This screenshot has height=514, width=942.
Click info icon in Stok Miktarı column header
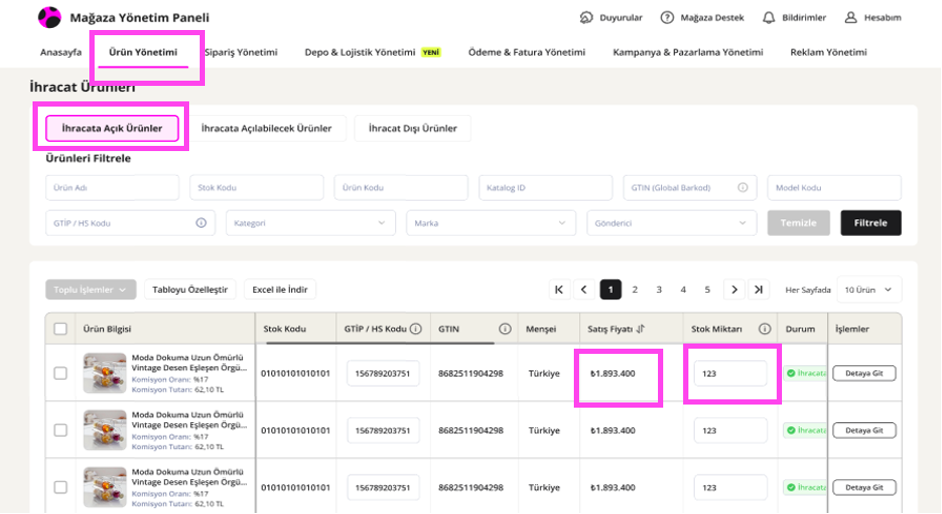pos(765,328)
